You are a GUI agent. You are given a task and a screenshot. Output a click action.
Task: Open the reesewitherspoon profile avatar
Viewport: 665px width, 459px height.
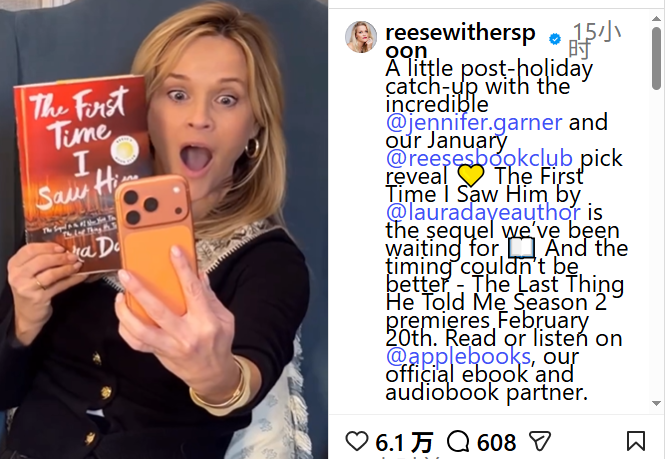pyautogui.click(x=361, y=37)
